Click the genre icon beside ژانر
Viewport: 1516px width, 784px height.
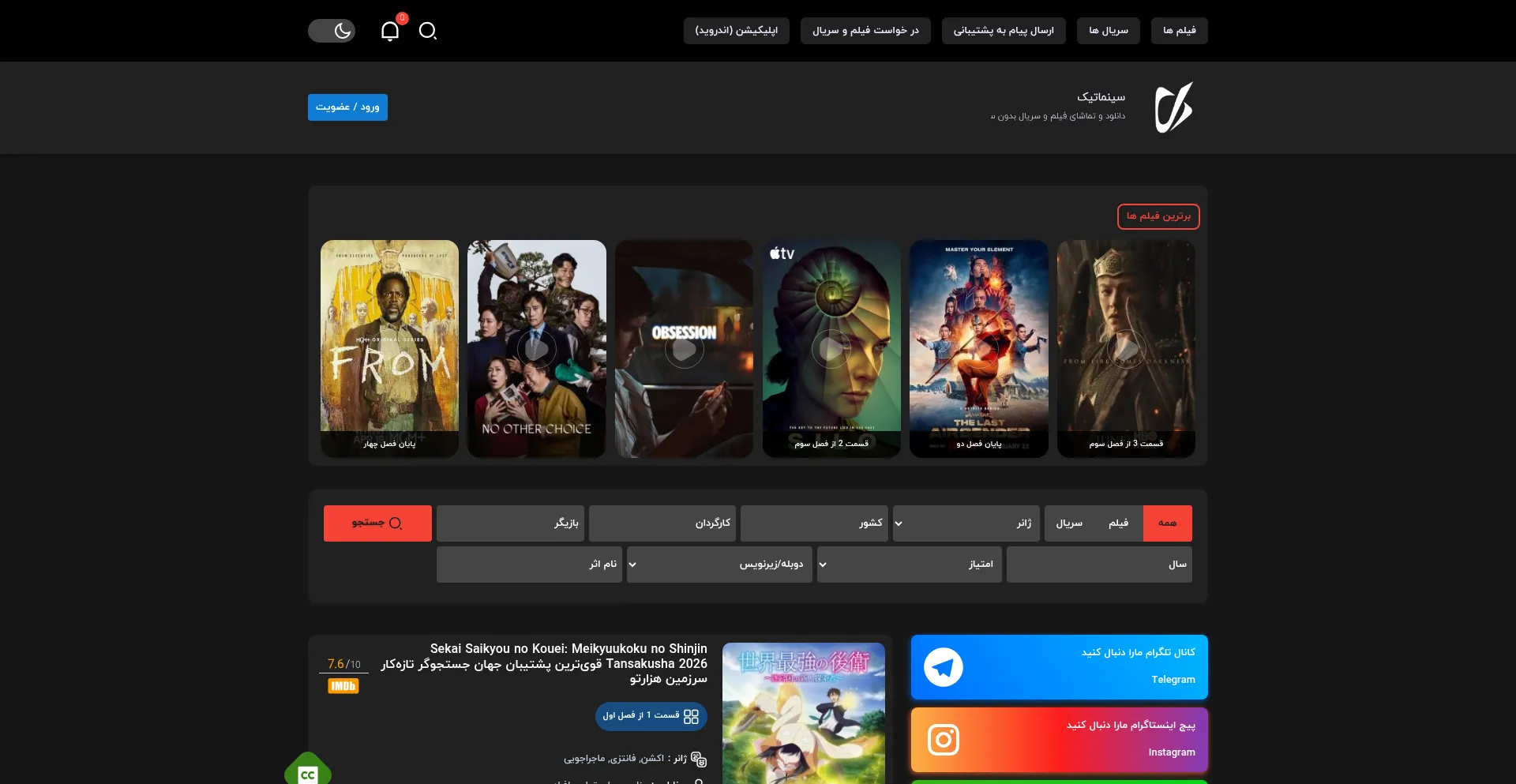coord(699,760)
